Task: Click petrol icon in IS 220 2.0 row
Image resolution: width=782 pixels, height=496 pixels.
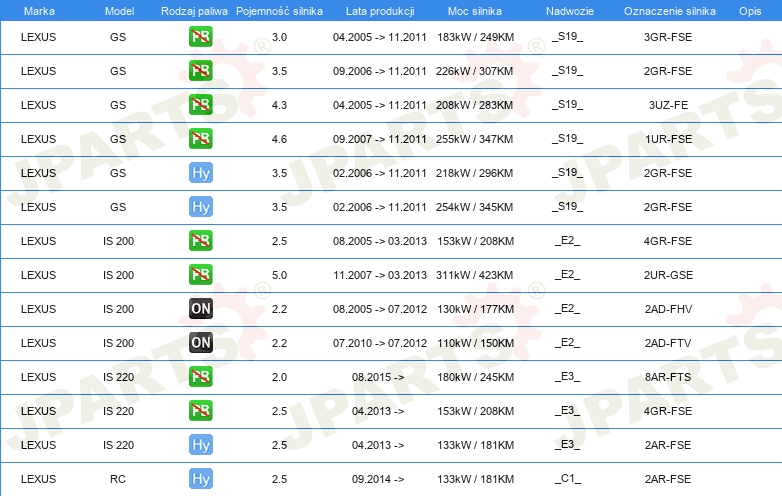Action: 200,377
